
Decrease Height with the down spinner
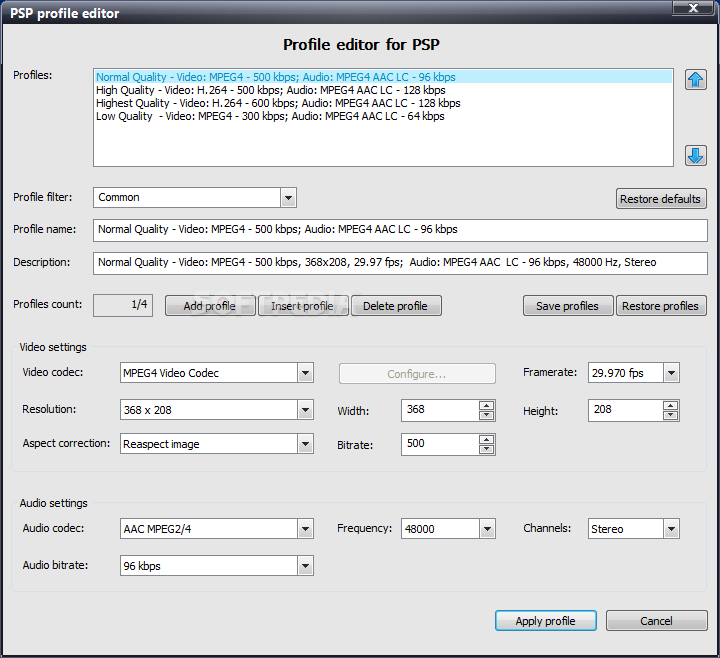(x=670, y=415)
